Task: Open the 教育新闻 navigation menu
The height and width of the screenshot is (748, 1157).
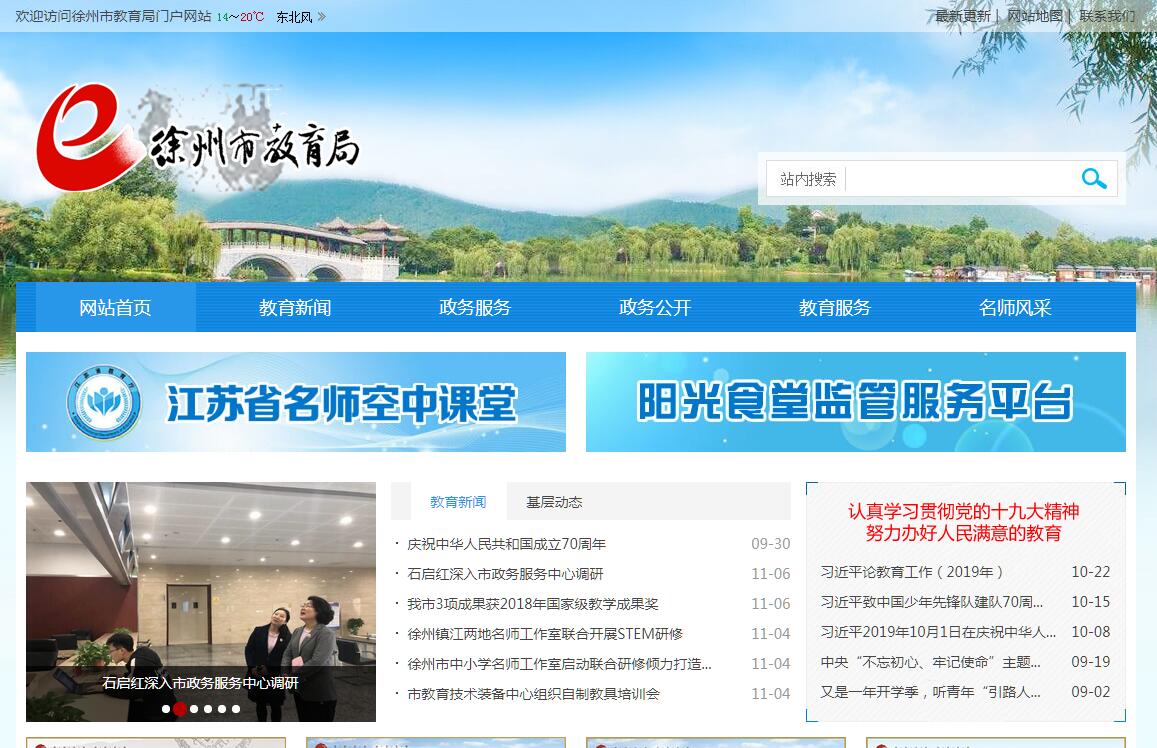Action: [295, 308]
